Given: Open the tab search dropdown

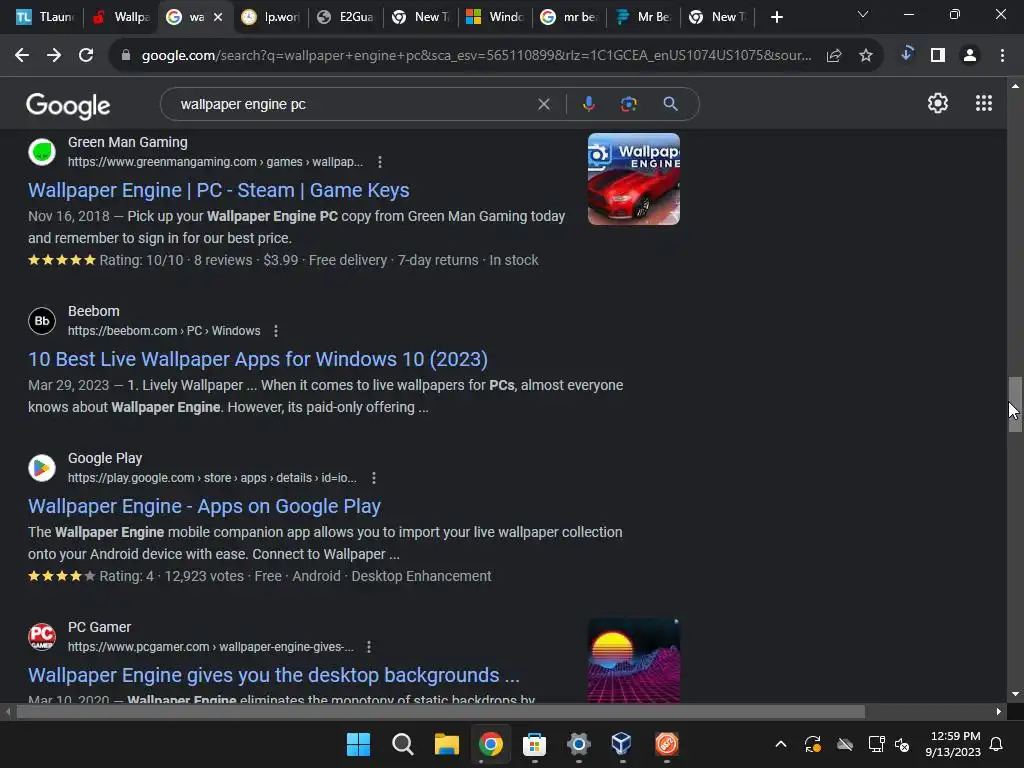Looking at the screenshot, I should (x=863, y=14).
